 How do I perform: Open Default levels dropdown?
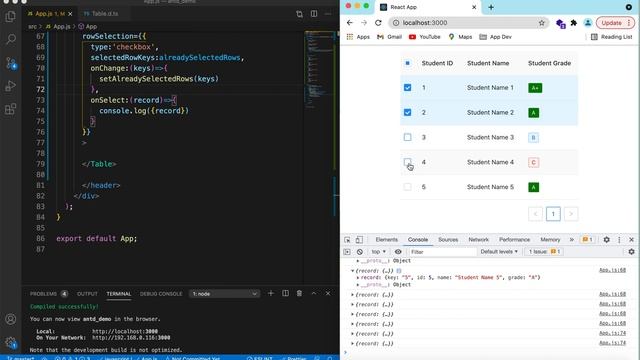click(x=499, y=252)
